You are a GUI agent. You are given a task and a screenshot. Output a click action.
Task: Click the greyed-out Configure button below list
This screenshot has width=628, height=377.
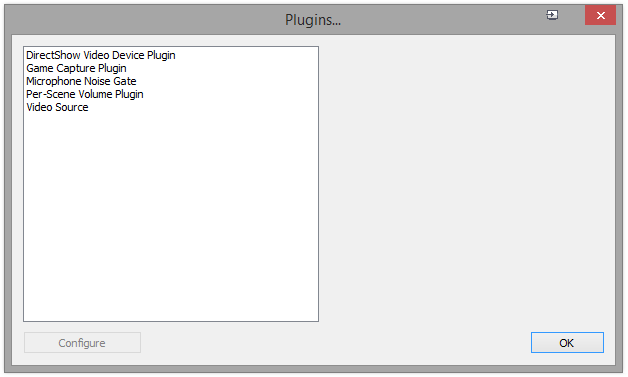click(x=82, y=343)
